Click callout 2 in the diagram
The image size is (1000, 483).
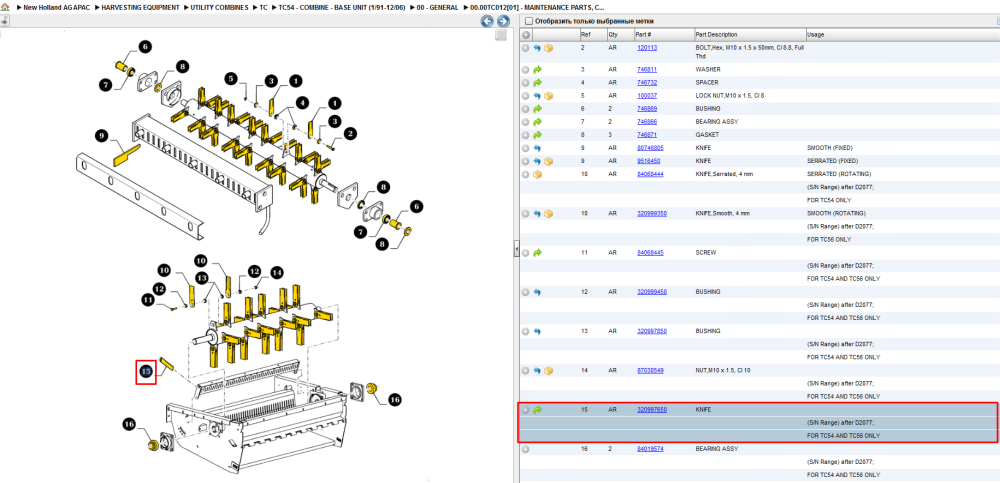[349, 133]
